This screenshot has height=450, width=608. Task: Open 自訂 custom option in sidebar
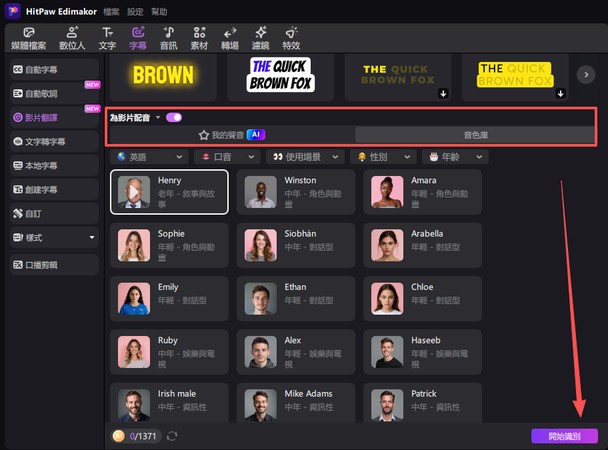coord(54,214)
